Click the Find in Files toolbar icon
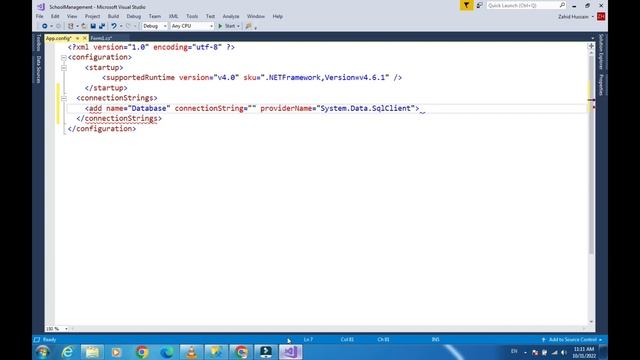This screenshot has width=640, height=360. (248, 26)
